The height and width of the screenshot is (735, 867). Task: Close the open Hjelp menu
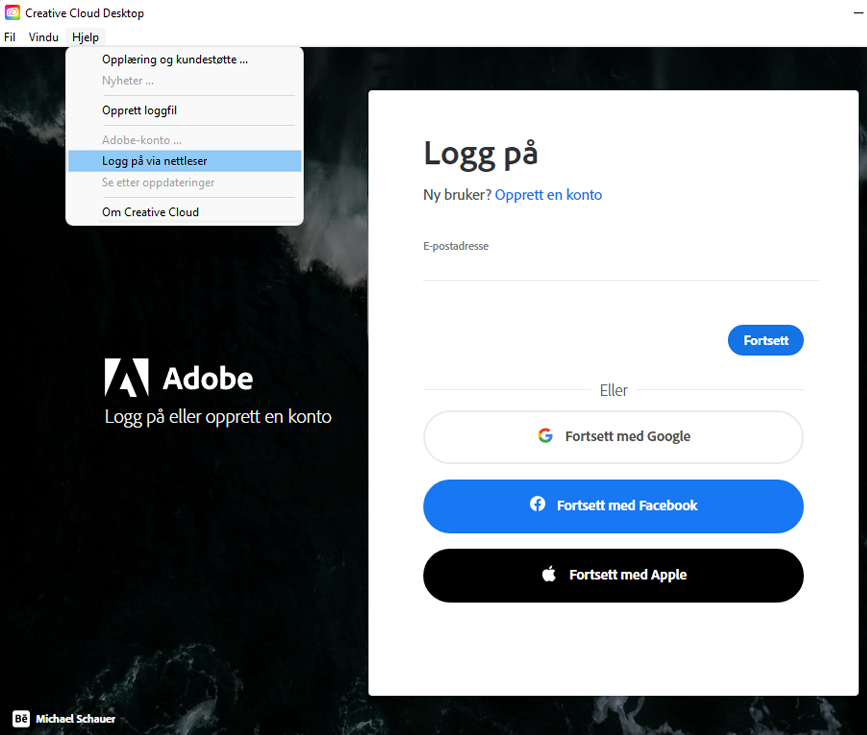85,37
